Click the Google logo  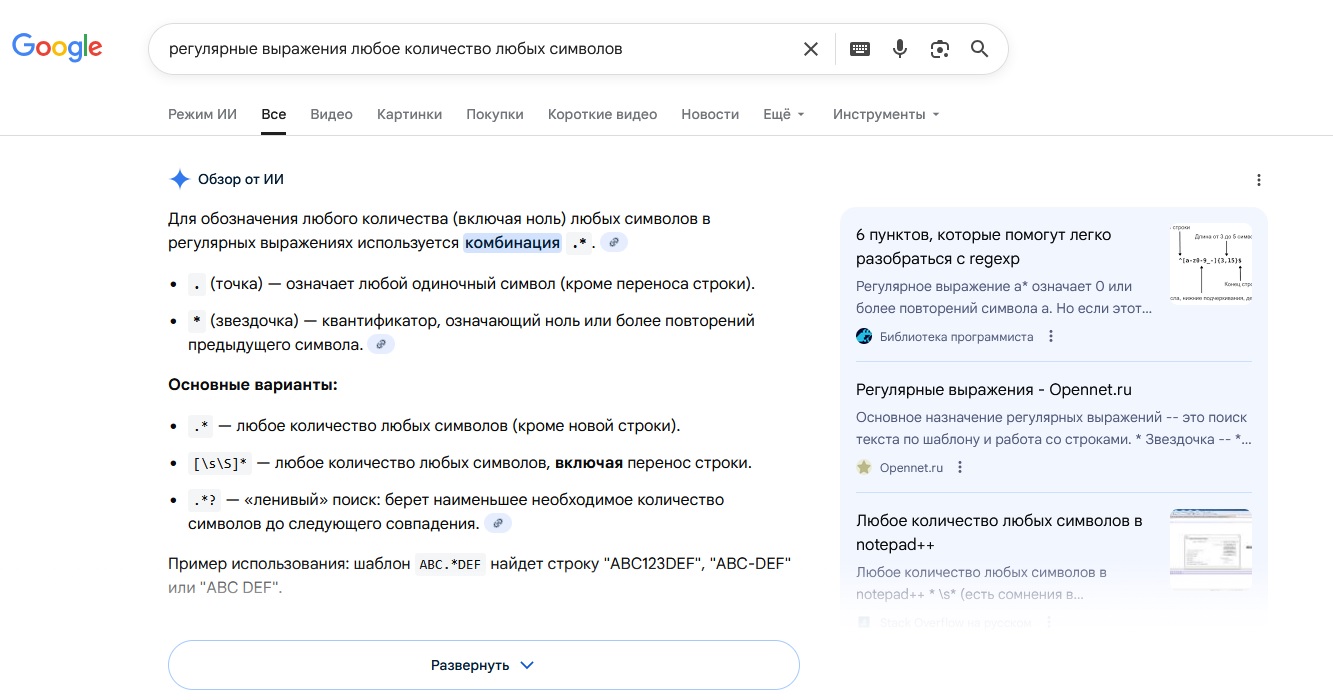57,47
